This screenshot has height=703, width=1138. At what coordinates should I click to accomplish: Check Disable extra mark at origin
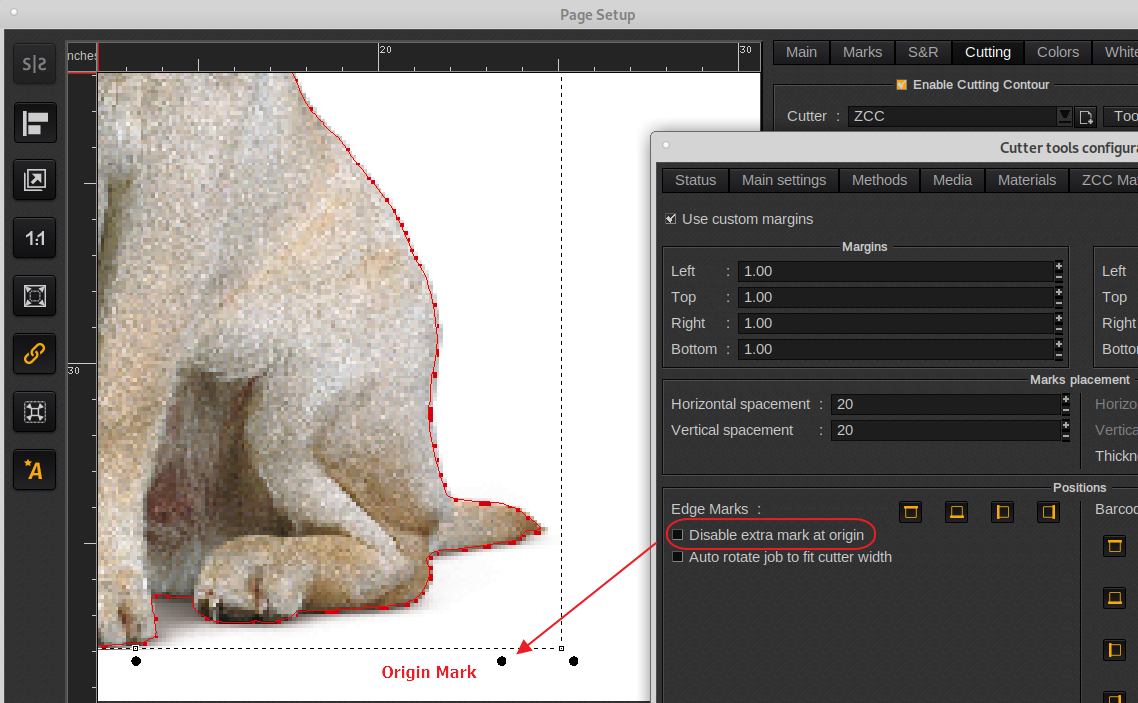(x=677, y=535)
